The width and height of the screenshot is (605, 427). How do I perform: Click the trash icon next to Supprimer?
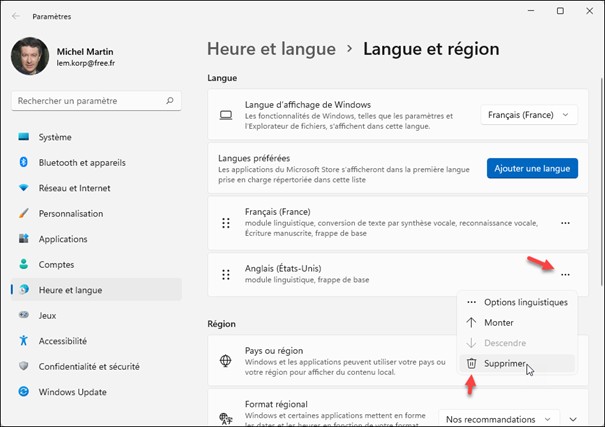pyautogui.click(x=471, y=363)
